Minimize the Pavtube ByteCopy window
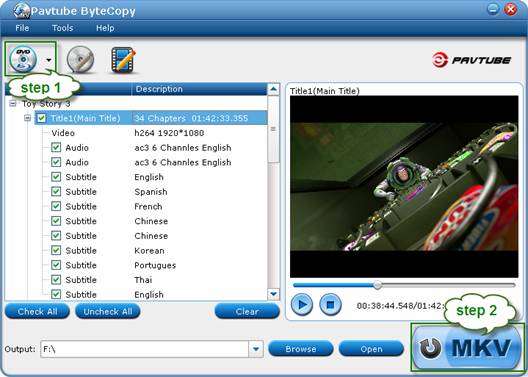Viewport: 528px width, 377px height. 493,9
